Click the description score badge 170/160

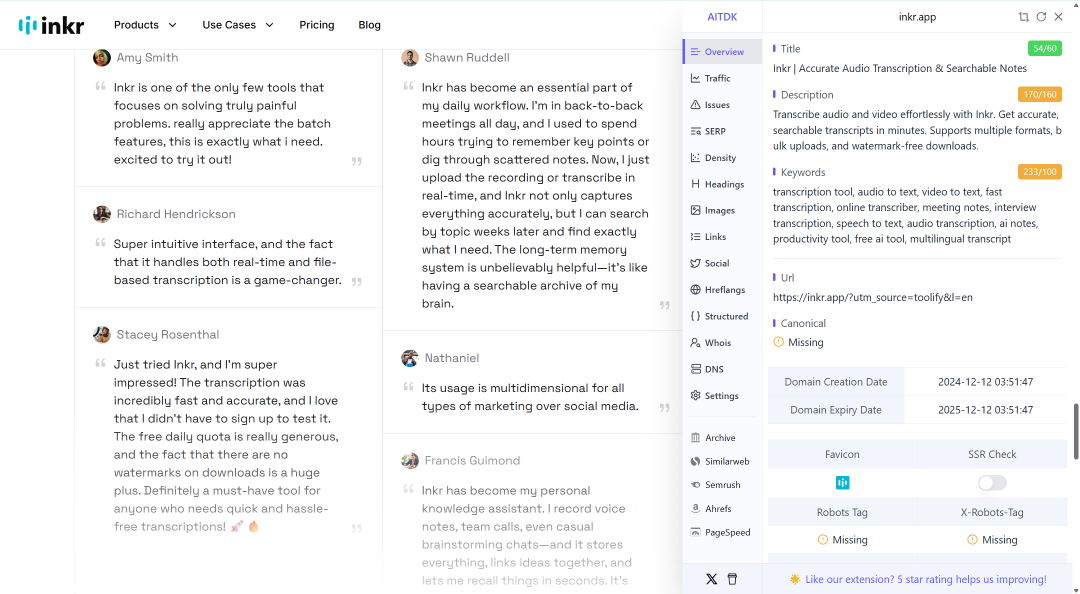pos(1039,94)
